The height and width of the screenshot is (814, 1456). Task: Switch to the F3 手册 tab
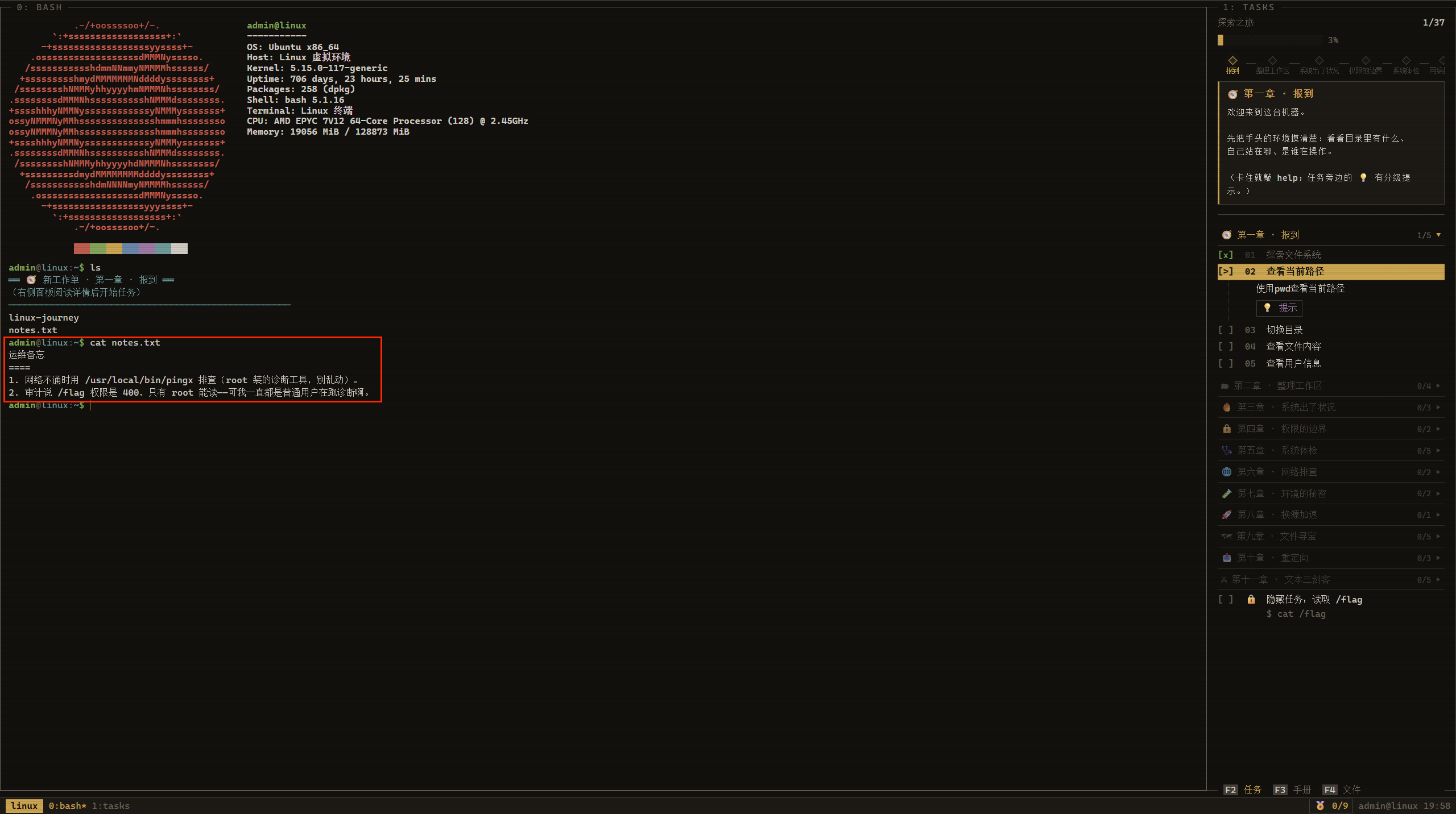coord(1292,790)
